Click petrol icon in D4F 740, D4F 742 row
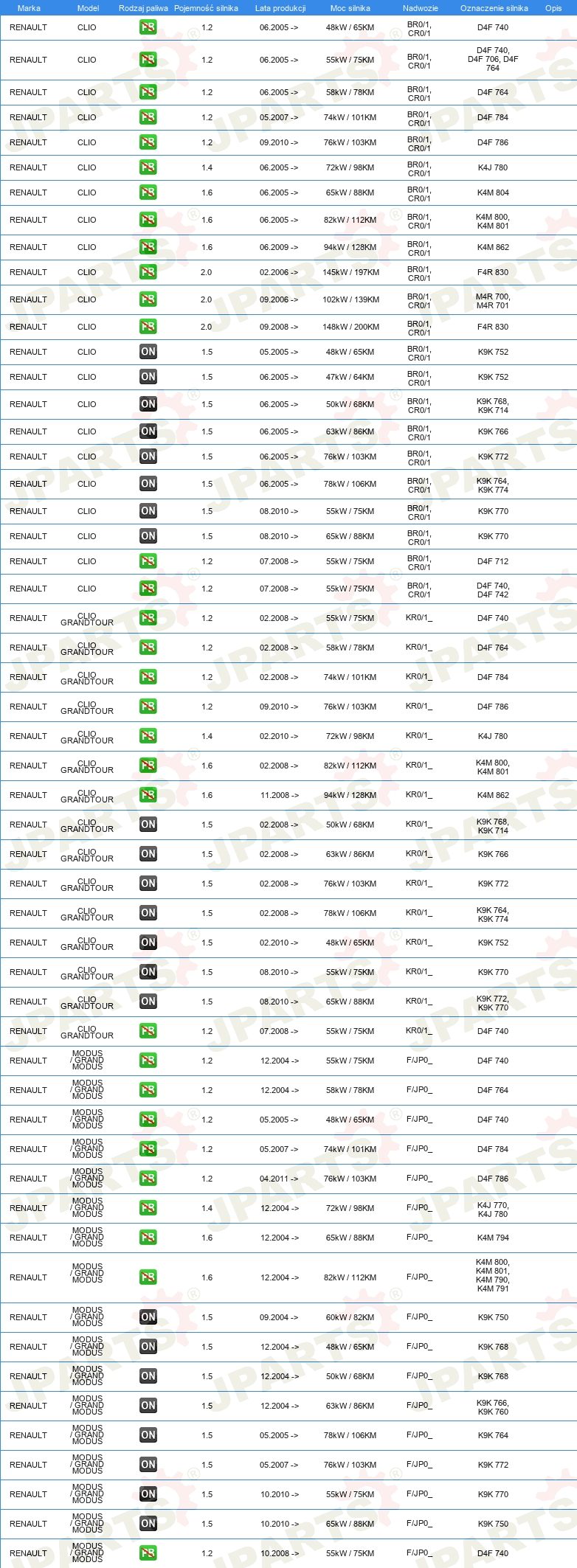The height and width of the screenshot is (1568, 577). click(x=148, y=589)
